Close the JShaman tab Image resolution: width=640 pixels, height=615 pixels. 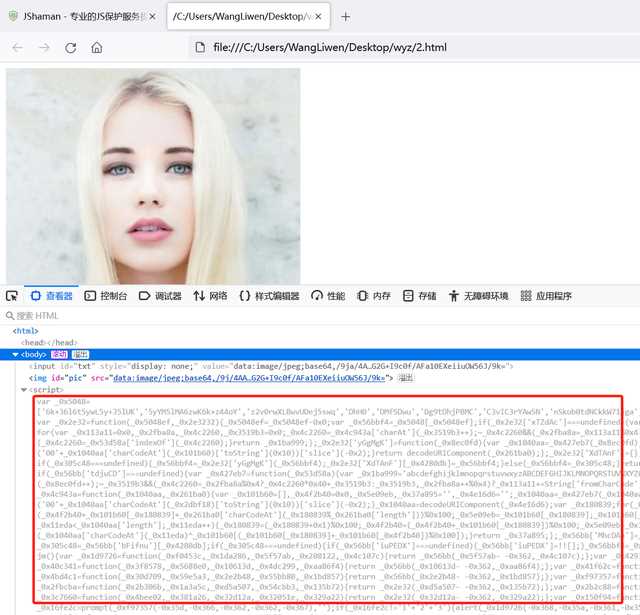point(152,16)
